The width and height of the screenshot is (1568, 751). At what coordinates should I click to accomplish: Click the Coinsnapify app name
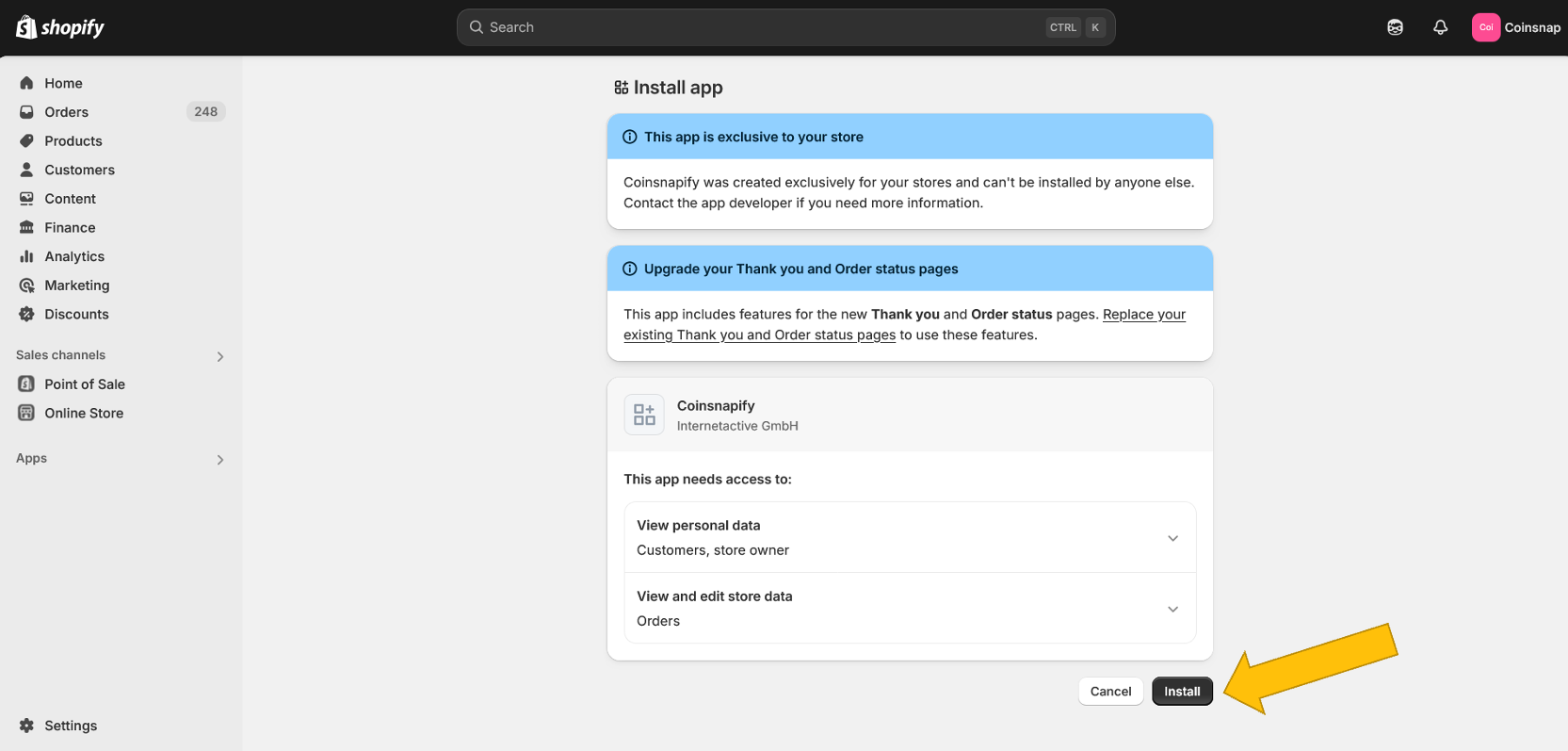[x=716, y=405]
